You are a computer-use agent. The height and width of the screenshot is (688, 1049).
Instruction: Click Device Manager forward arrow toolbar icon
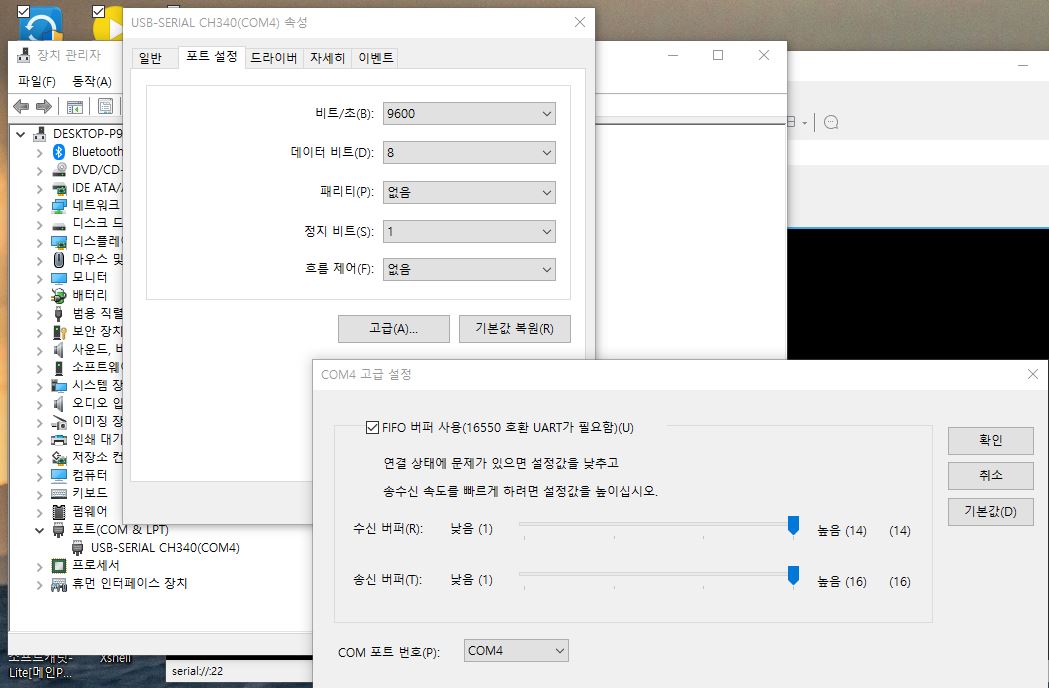tap(43, 106)
